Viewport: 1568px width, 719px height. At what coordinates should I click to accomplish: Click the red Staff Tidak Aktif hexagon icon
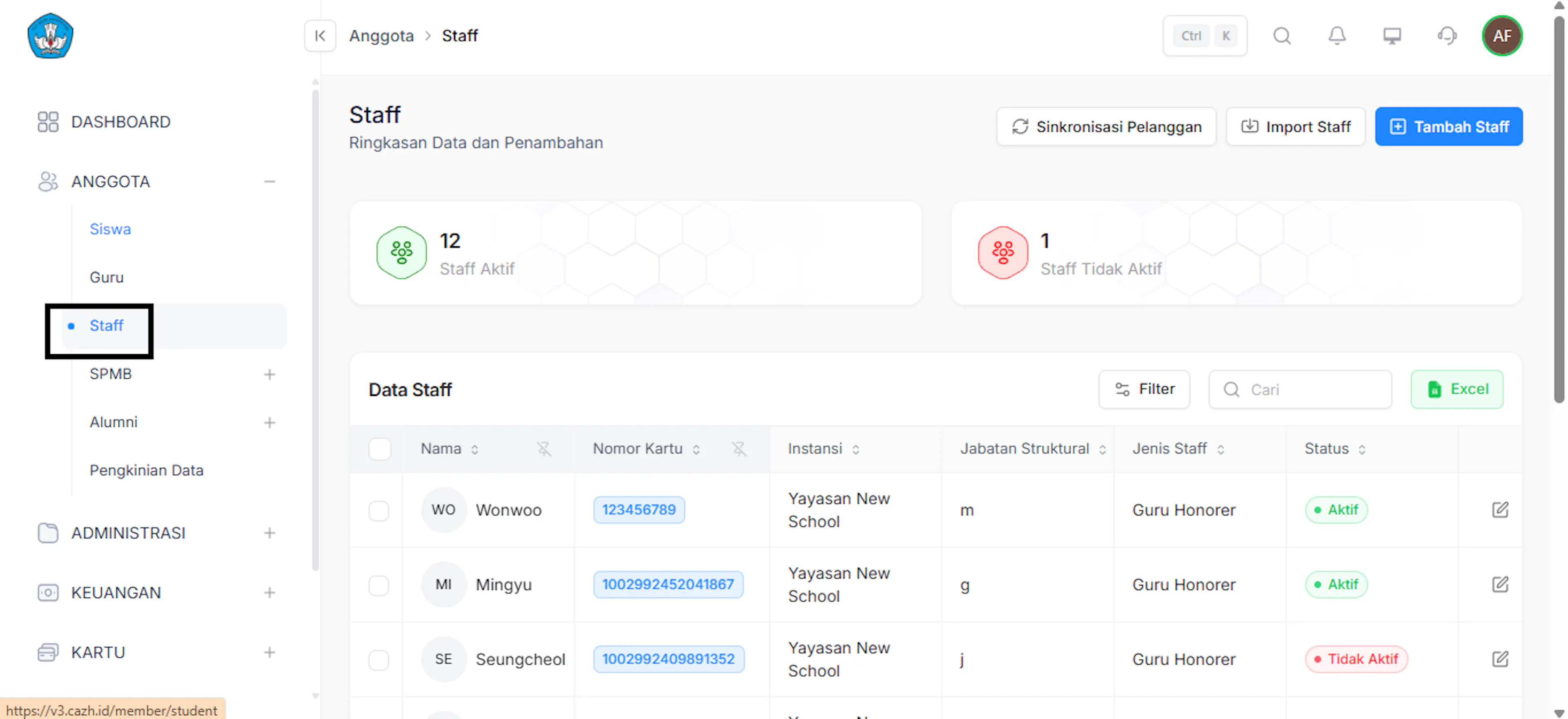tap(1002, 252)
